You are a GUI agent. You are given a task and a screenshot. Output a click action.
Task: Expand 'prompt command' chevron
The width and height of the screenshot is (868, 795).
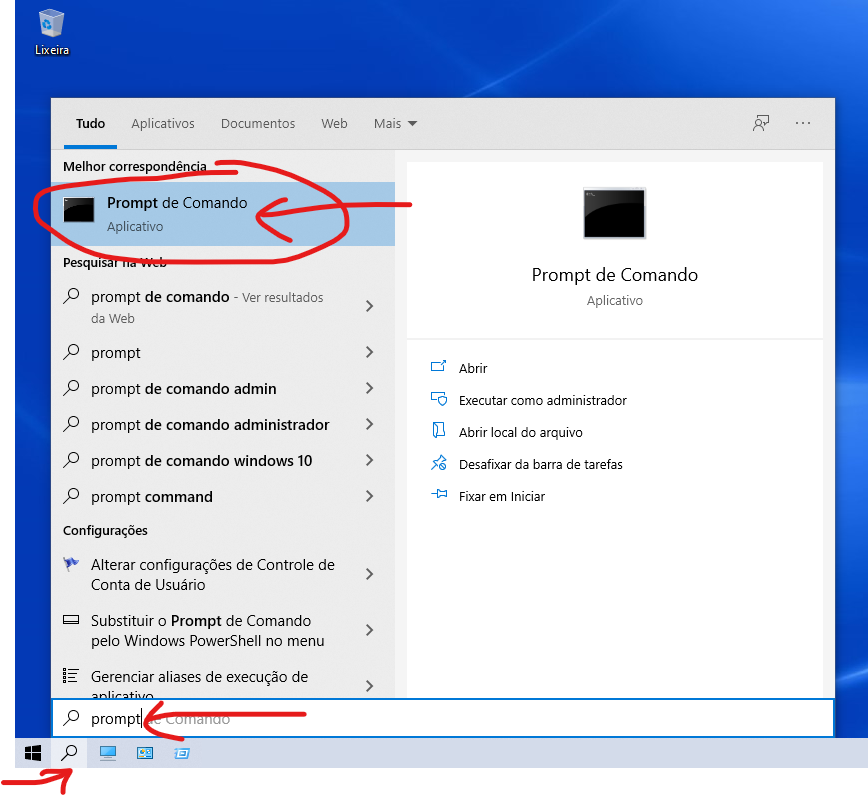[x=370, y=496]
